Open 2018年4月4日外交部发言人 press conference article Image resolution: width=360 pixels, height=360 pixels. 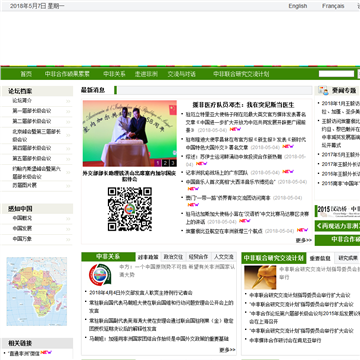pyautogui.click(x=141, y=293)
